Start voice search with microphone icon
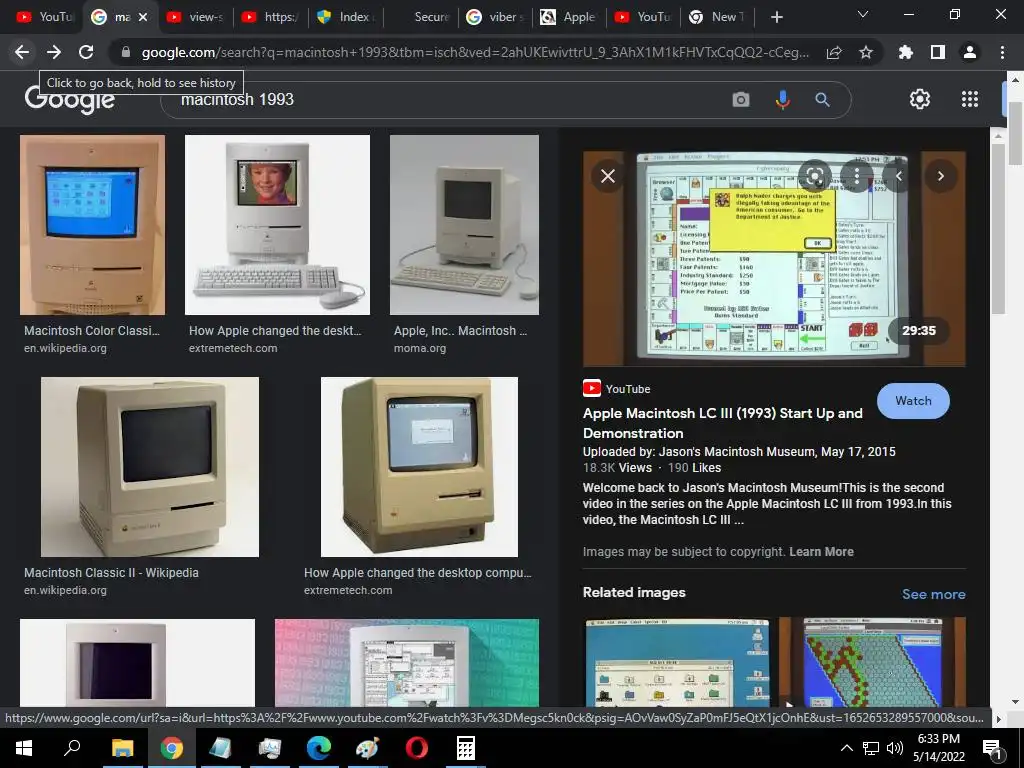Screen dimensions: 1024x768 [782, 100]
